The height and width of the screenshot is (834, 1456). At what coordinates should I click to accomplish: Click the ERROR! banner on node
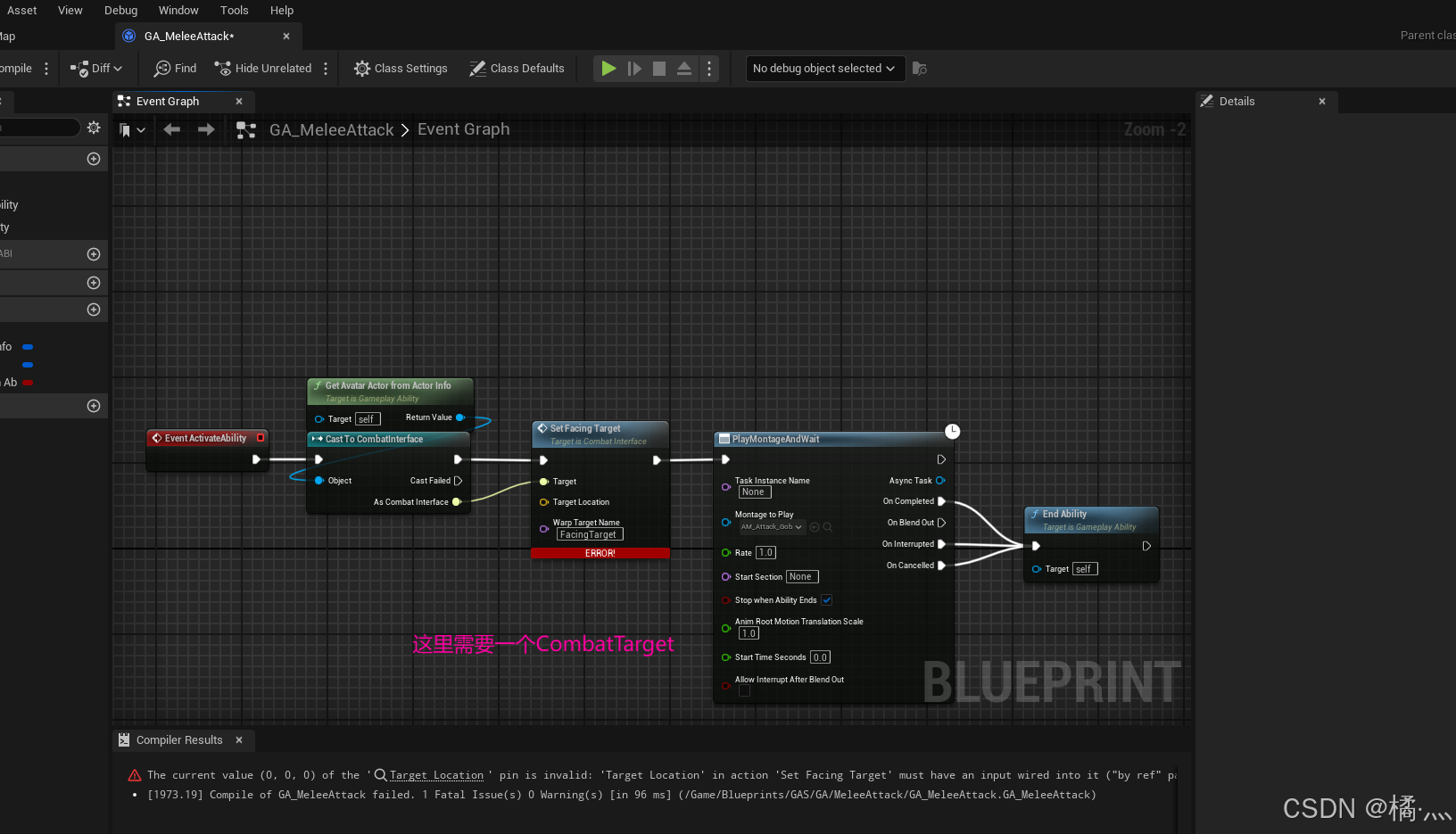600,553
